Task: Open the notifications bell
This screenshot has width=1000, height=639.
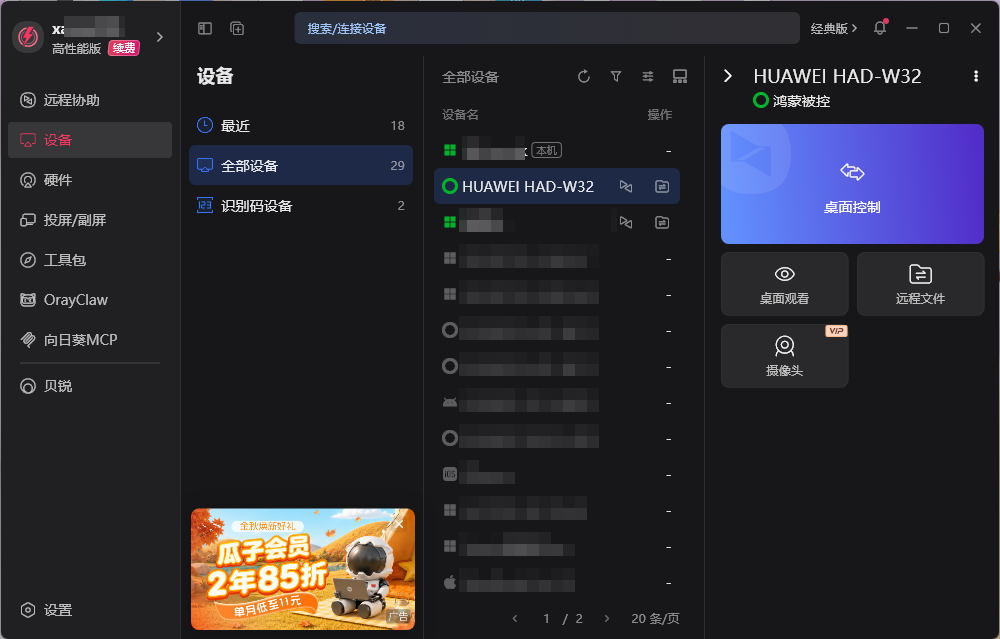Action: (880, 27)
